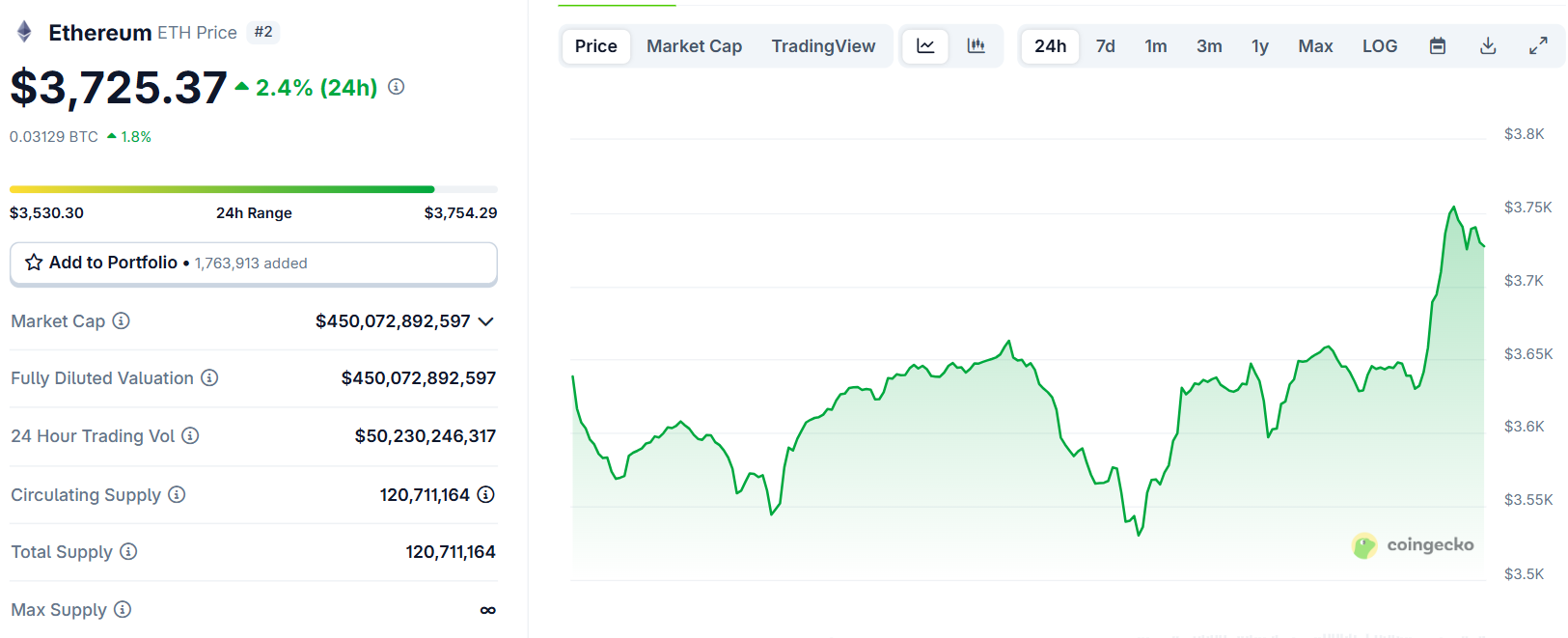
Task: Click the 1.8% BTC change value
Action: [x=136, y=137]
